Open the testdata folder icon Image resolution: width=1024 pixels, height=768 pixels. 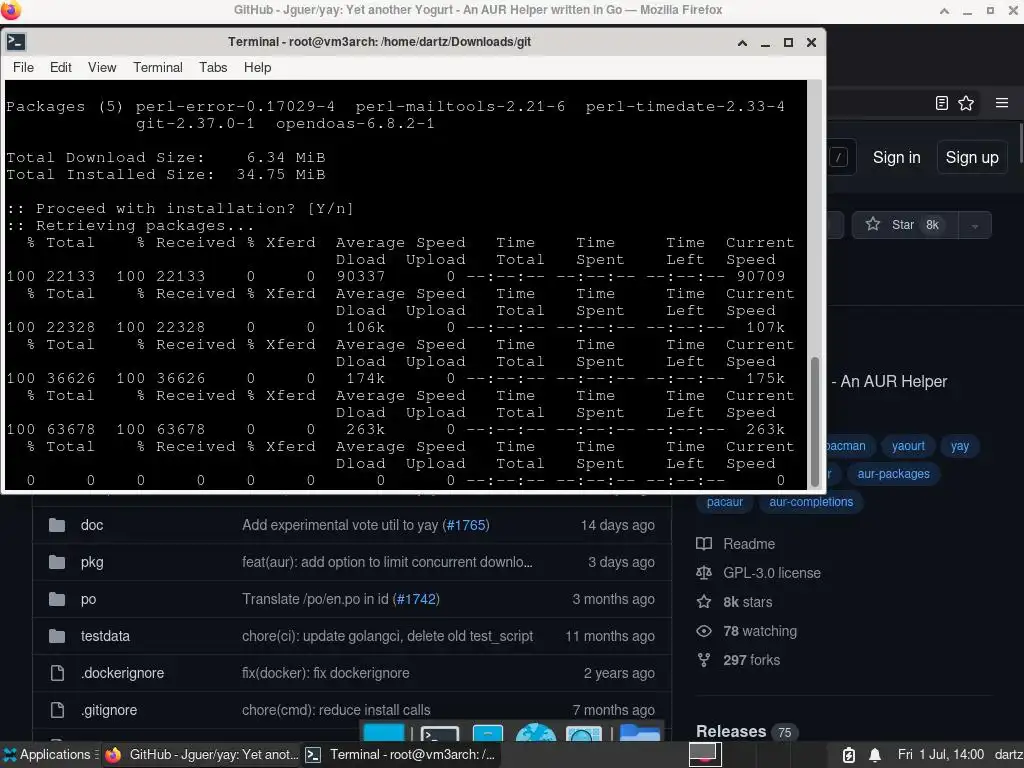point(57,636)
